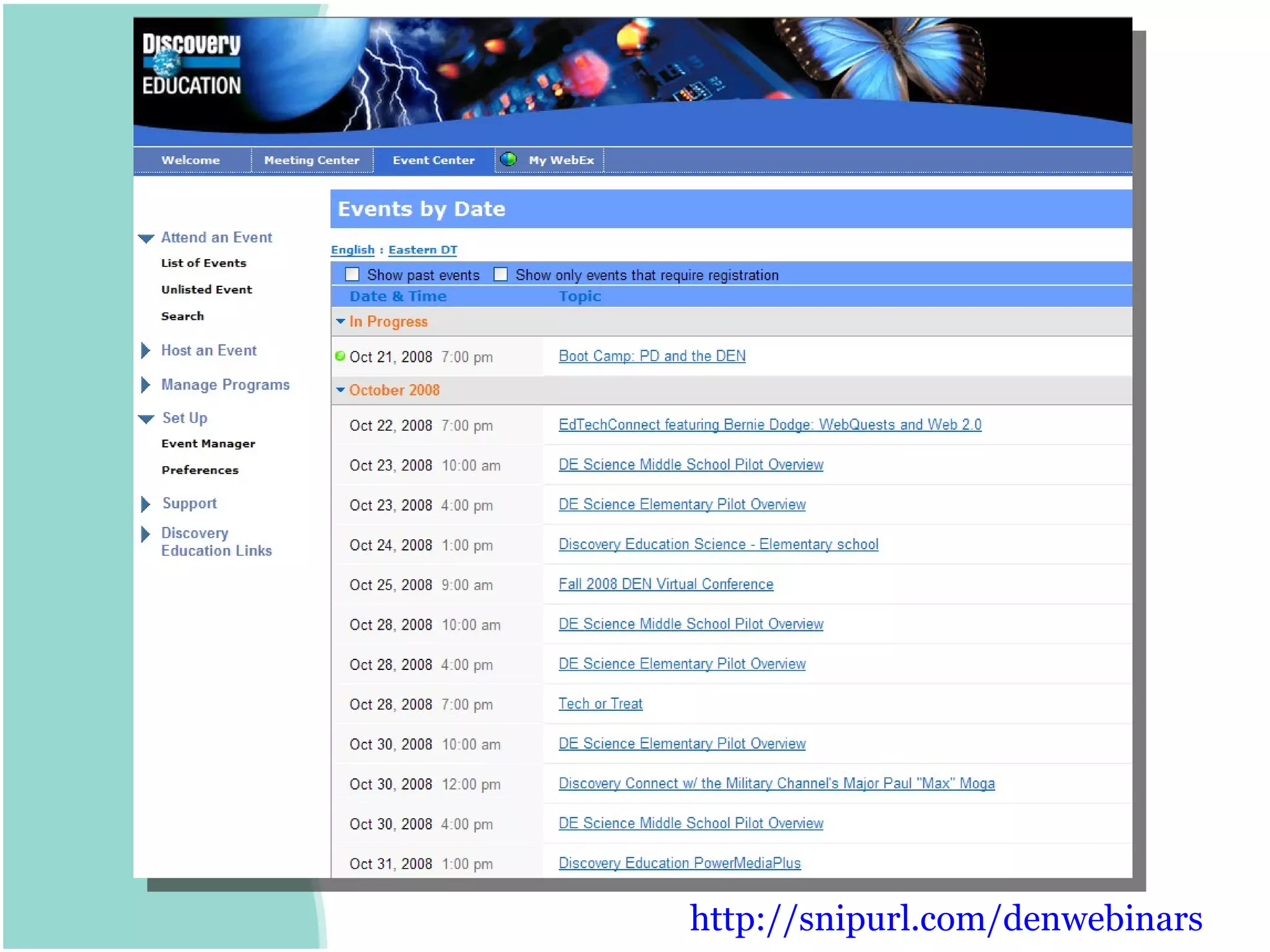
Task: Sort by the Topic column header
Action: tap(580, 296)
